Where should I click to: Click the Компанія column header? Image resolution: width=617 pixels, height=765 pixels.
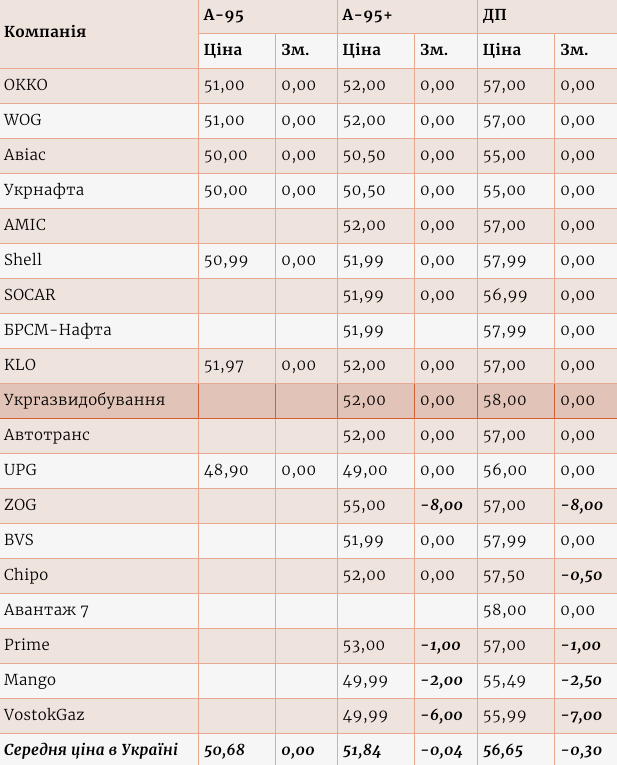[x=99, y=34]
